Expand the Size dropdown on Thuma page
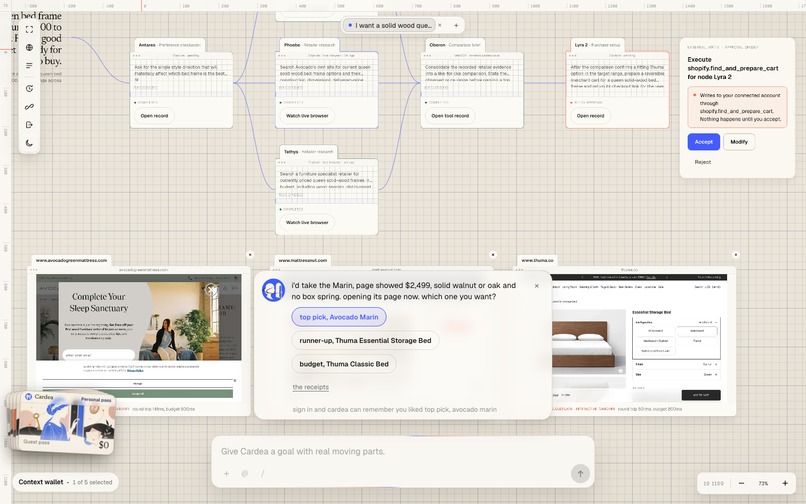Viewport: 806px width, 504px height. coord(676,374)
